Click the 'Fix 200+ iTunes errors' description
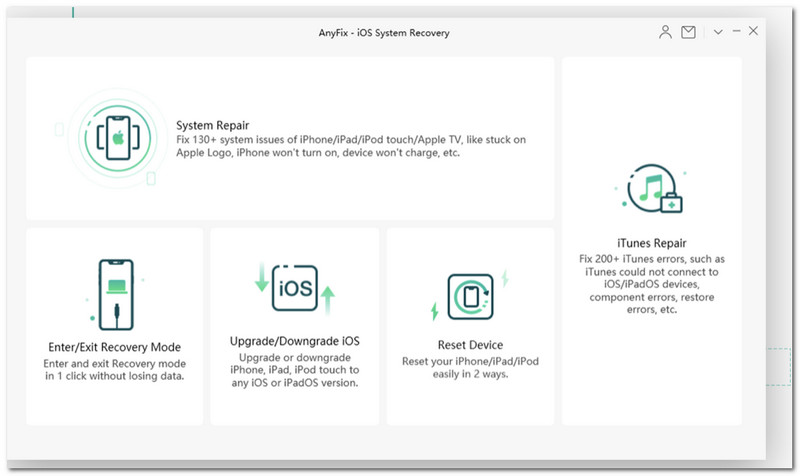Image resolution: width=800 pixels, height=476 pixels. click(652, 284)
